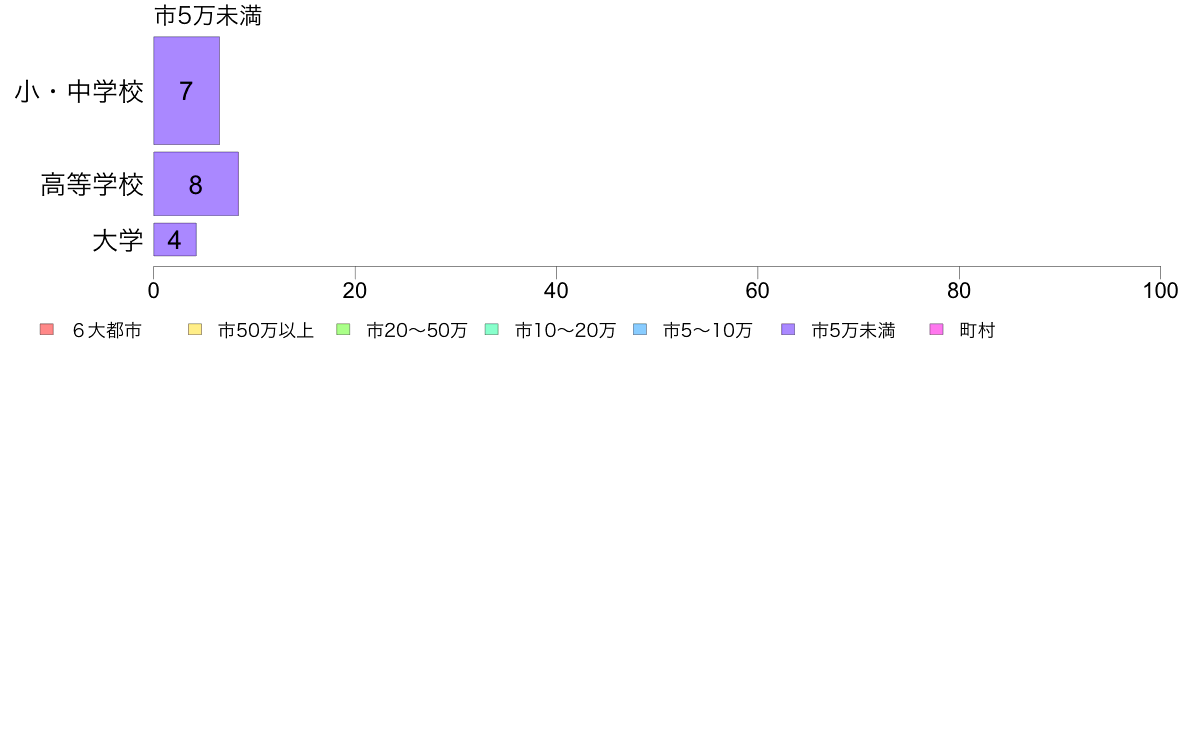Click the 高等学校 axis label
This screenshot has height=736, width=1188.
[x=92, y=184]
